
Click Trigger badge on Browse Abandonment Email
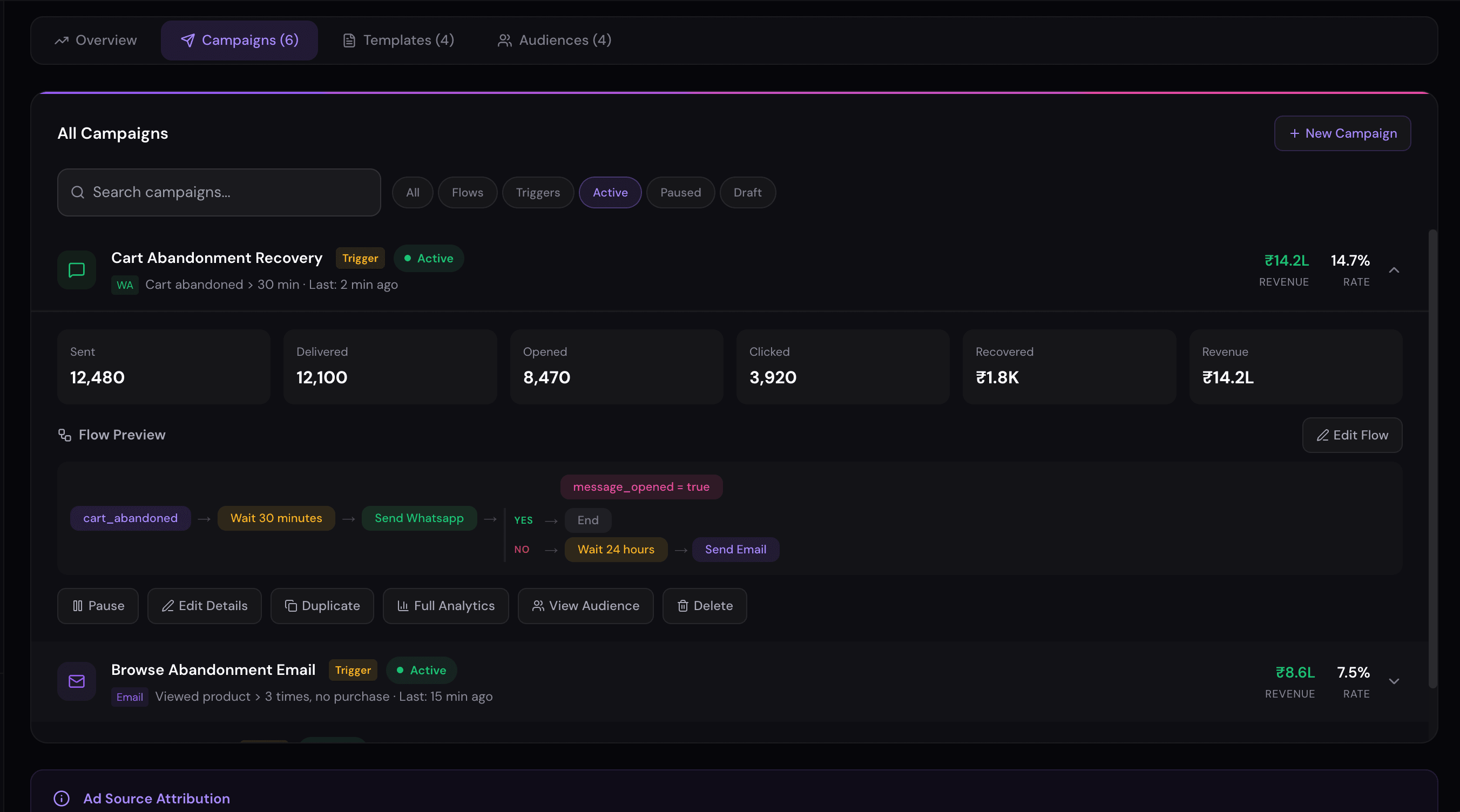(x=353, y=671)
